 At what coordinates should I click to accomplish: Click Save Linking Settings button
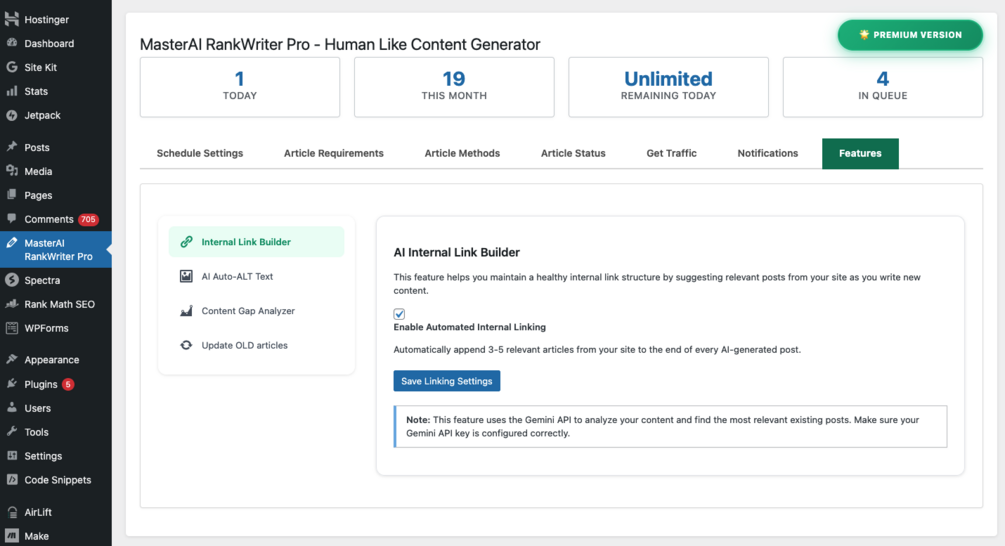(447, 381)
